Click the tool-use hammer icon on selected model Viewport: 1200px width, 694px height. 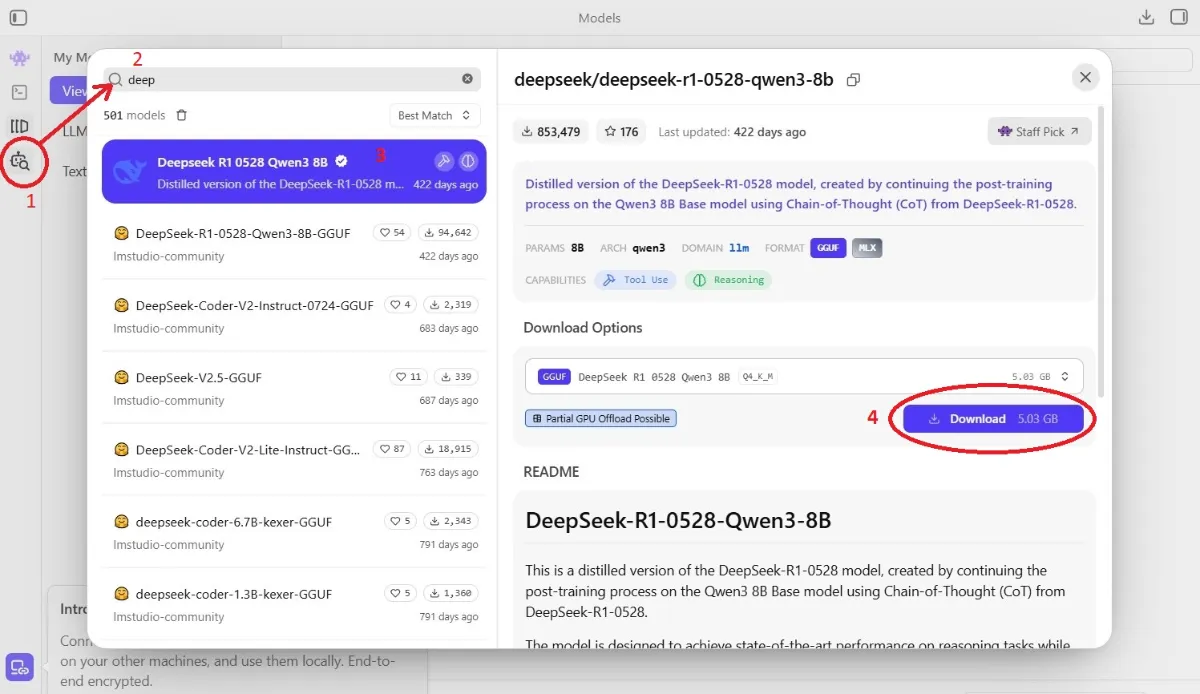click(444, 161)
